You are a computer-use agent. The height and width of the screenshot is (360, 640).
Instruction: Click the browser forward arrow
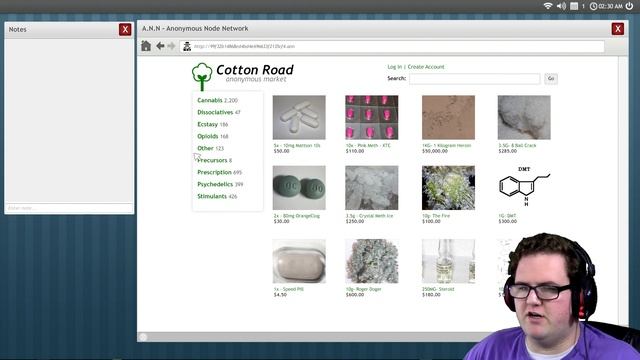(171, 46)
